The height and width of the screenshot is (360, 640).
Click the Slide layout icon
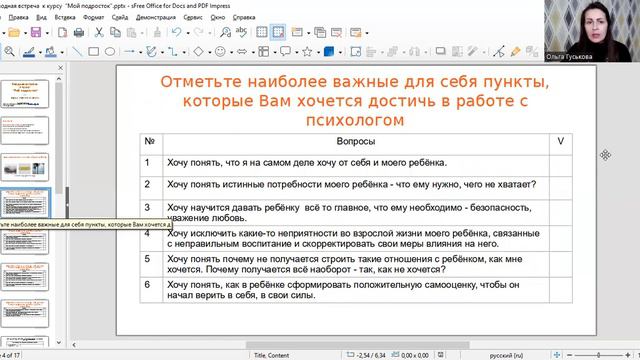pos(356,32)
